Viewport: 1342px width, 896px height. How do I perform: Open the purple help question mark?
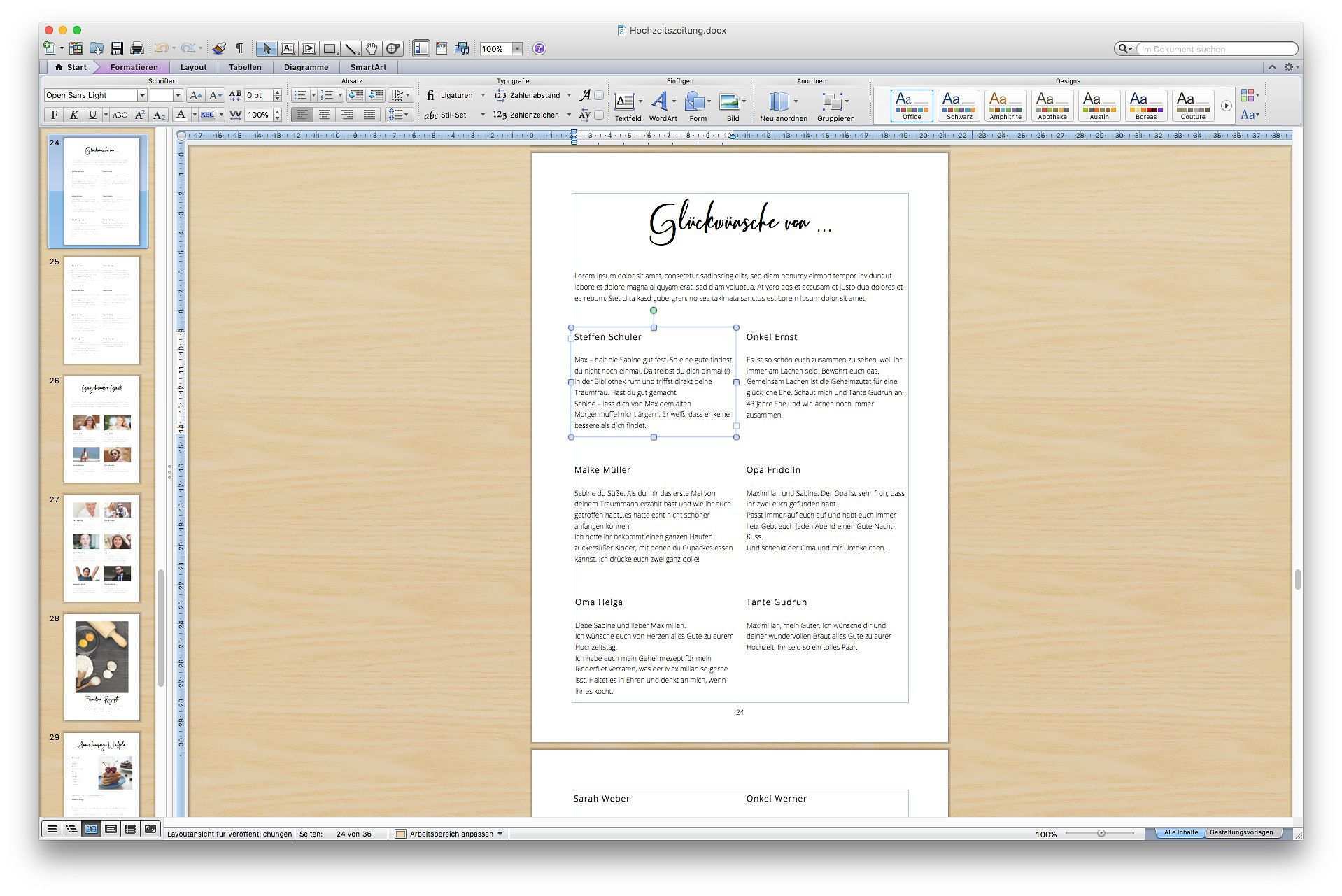coord(539,48)
